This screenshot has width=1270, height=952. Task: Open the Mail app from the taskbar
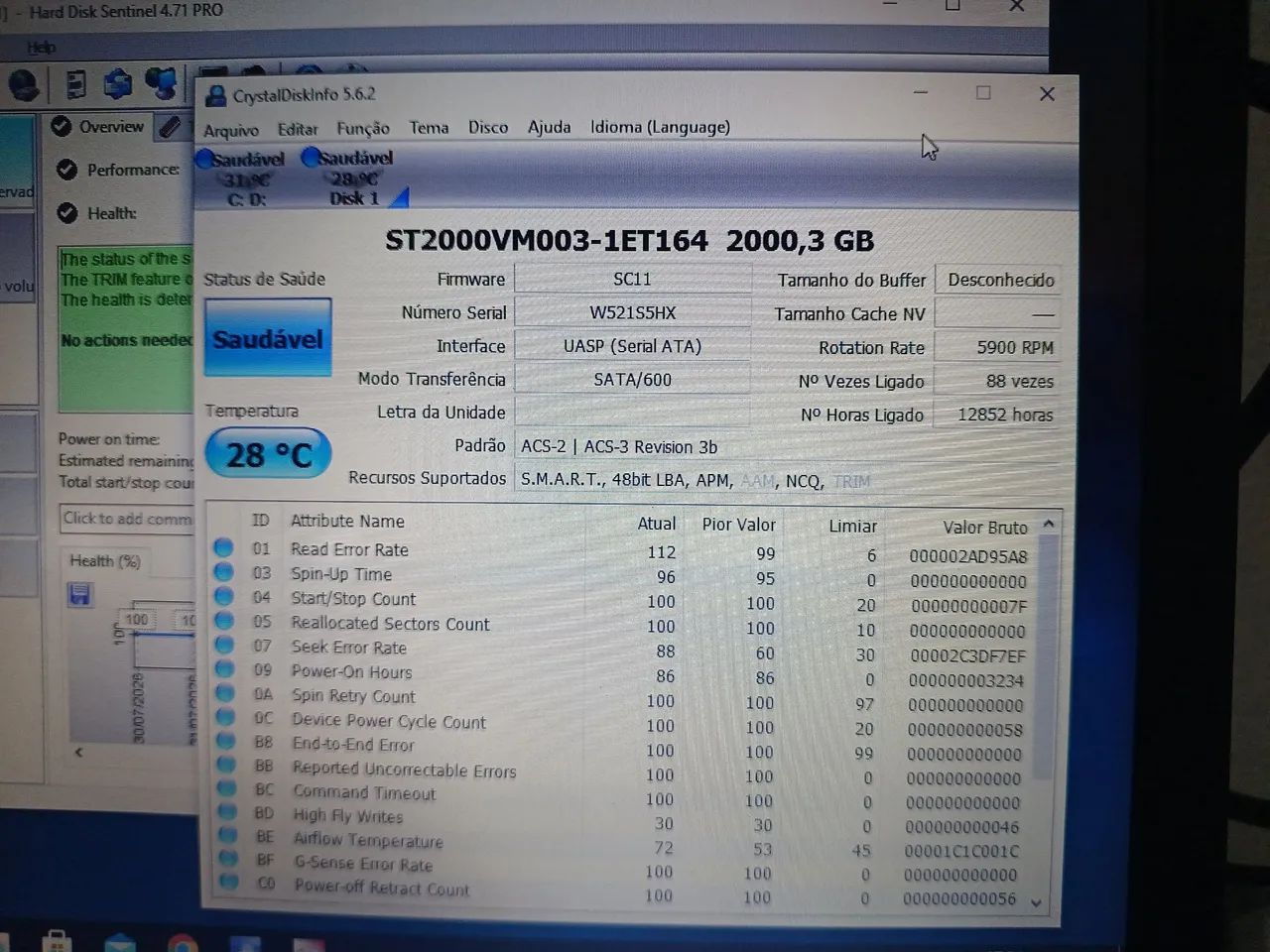[121, 942]
